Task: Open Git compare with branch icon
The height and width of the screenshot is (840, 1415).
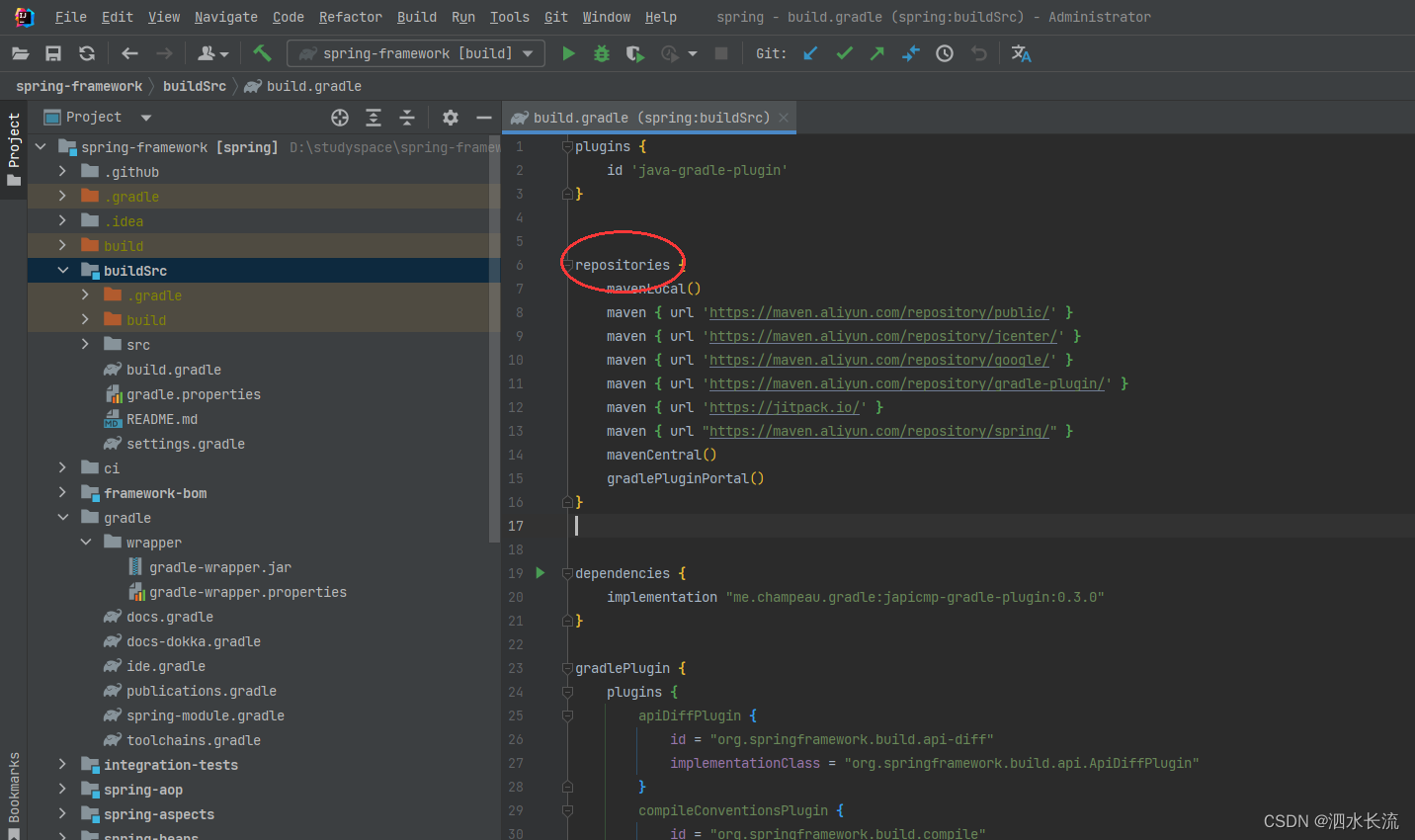Action: coord(911,53)
